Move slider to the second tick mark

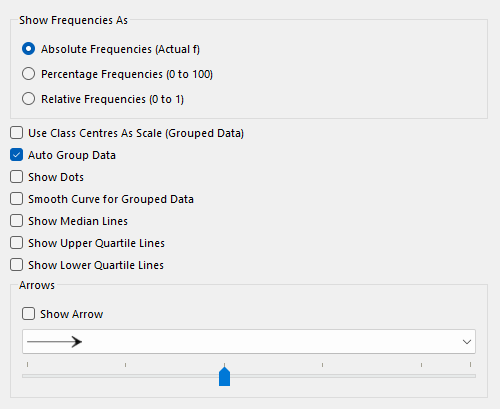pos(125,365)
